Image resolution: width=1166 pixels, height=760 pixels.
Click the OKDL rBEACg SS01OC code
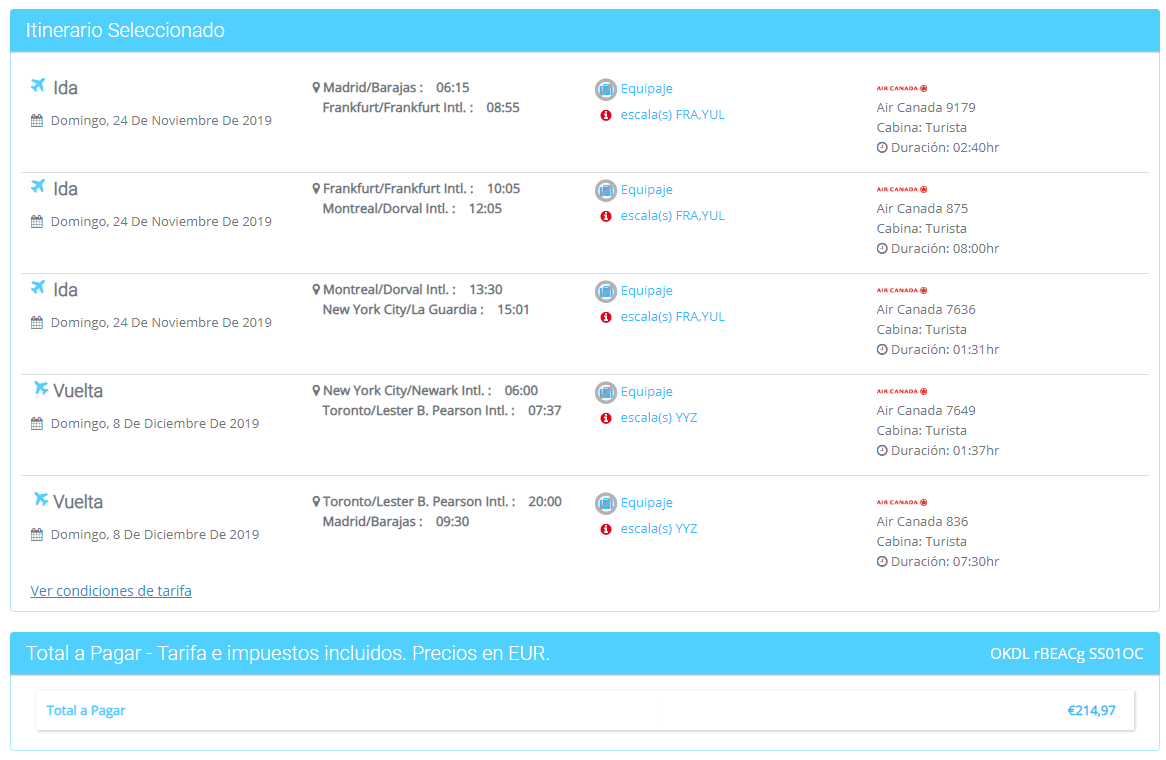pyautogui.click(x=1066, y=654)
